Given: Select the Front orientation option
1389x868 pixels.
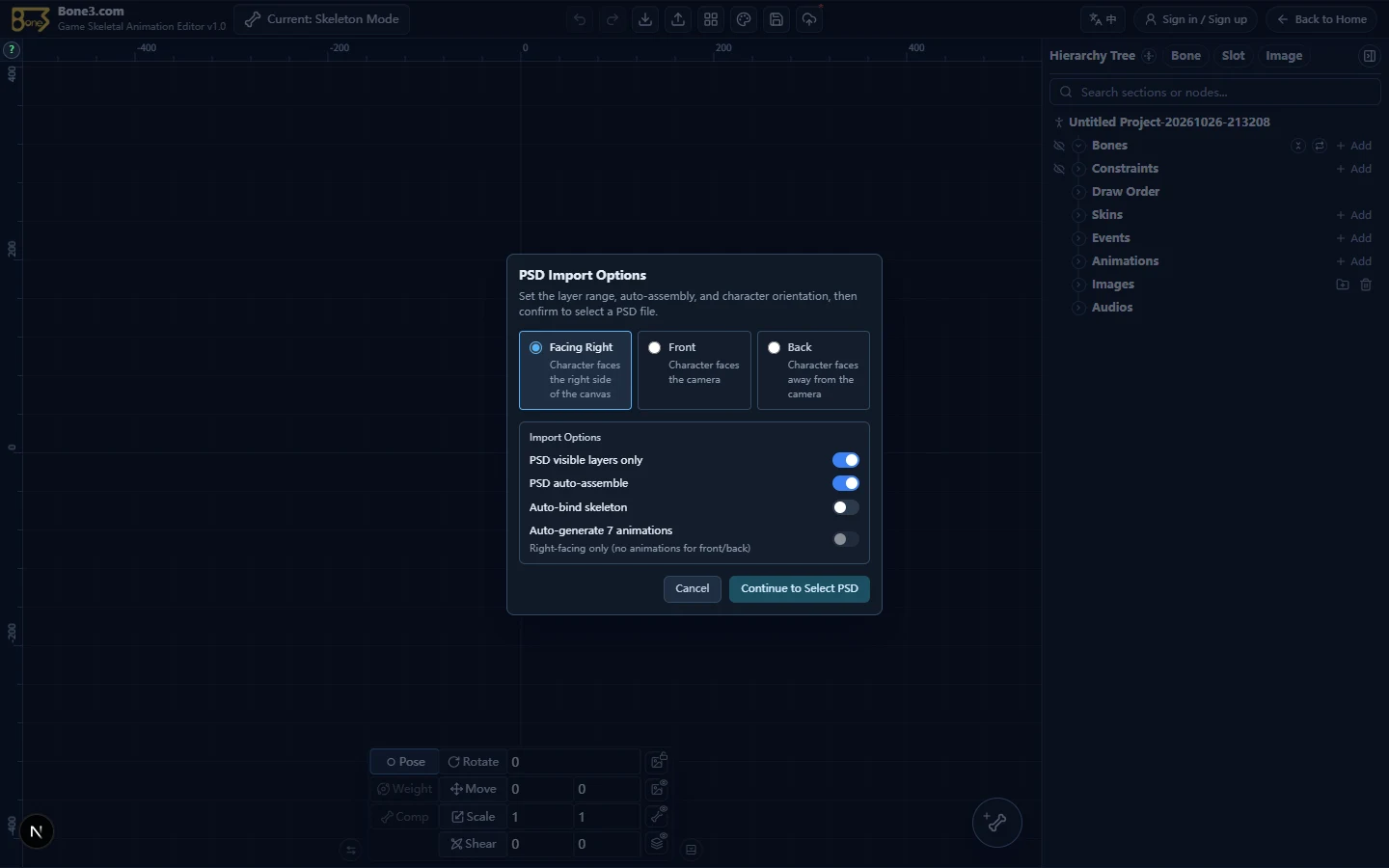Looking at the screenshot, I should [694, 370].
